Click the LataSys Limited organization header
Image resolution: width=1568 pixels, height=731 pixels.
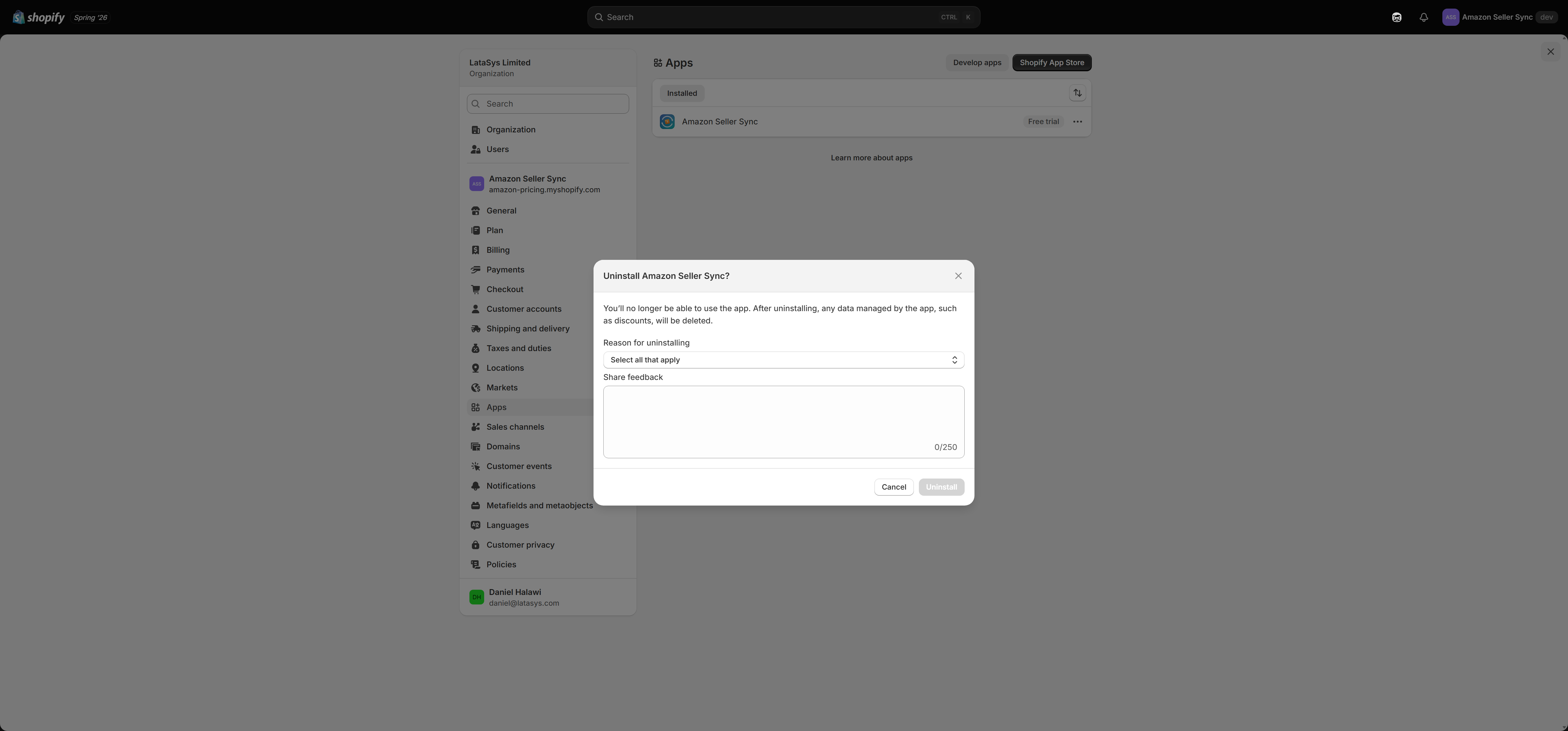(x=548, y=68)
